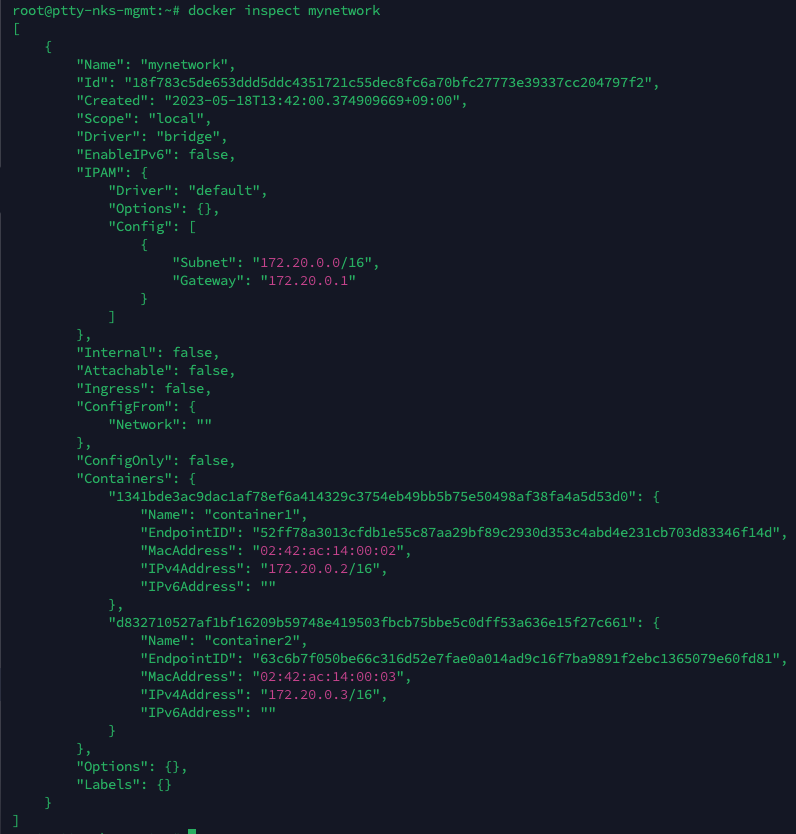This screenshot has width=796, height=834.
Task: Click the container1 name value
Action: pos(253,515)
